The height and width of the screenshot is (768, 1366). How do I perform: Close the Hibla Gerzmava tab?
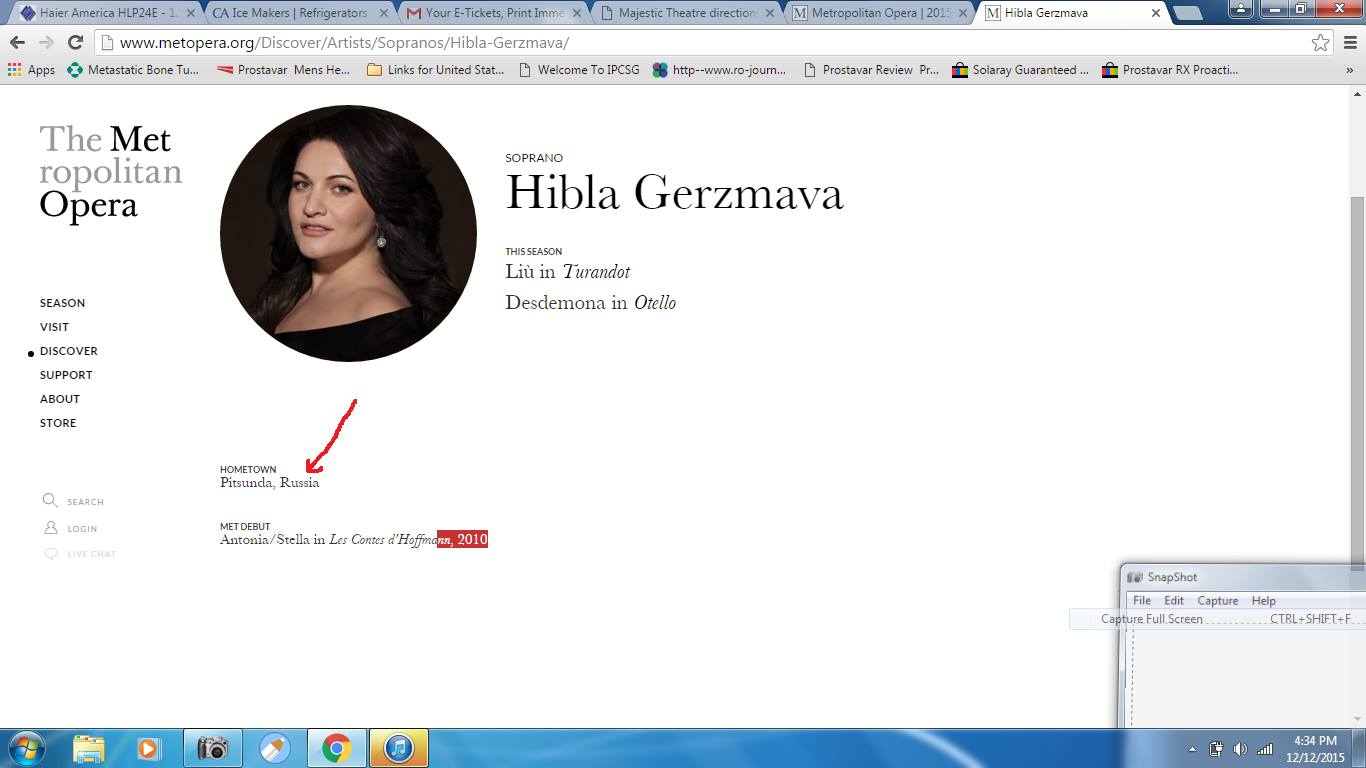pyautogui.click(x=1156, y=13)
